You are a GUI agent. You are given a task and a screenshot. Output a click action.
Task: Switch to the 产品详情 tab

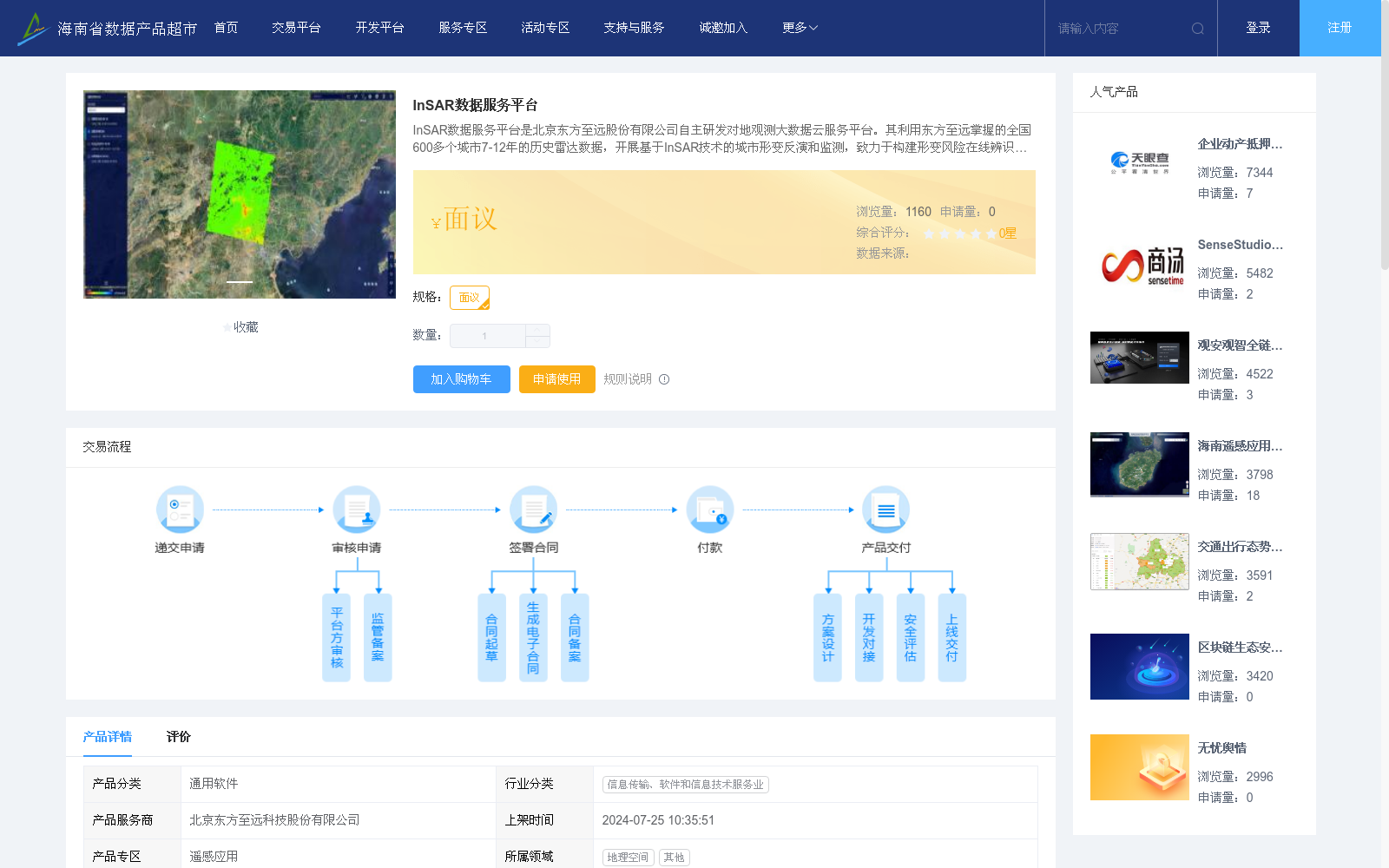coord(108,737)
